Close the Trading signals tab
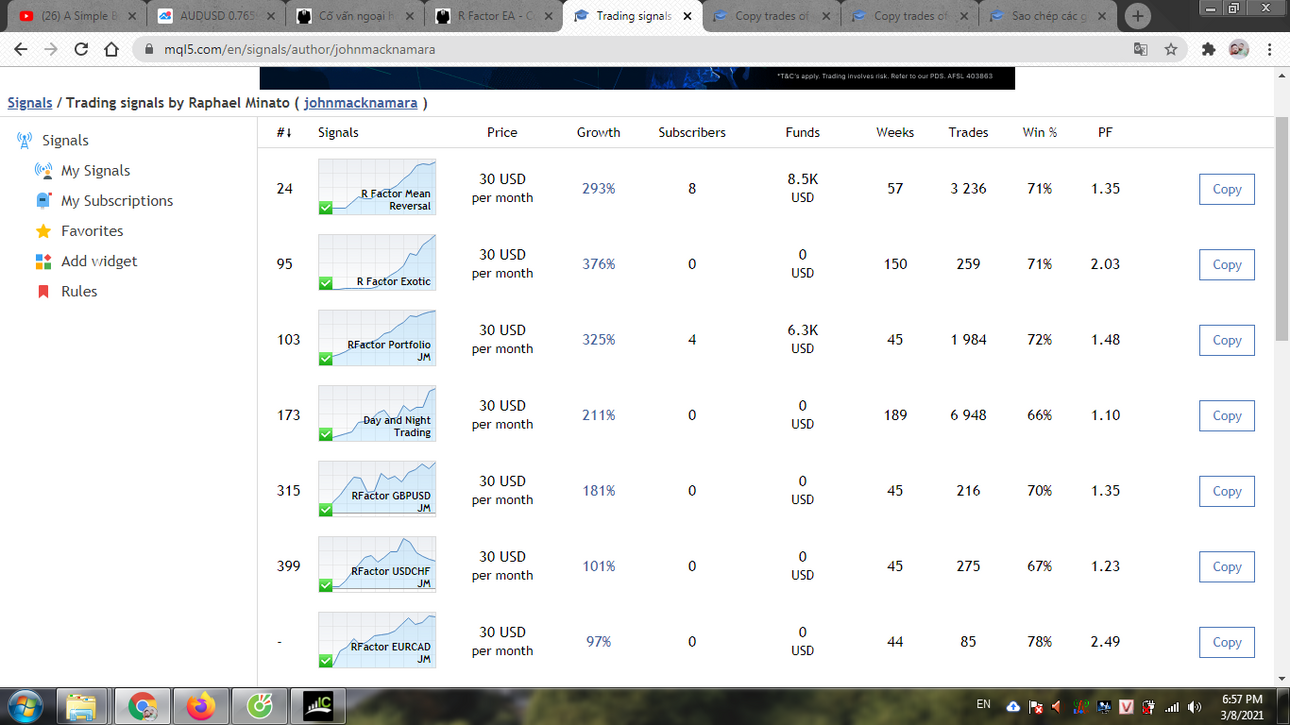The width and height of the screenshot is (1290, 725). pos(687,16)
